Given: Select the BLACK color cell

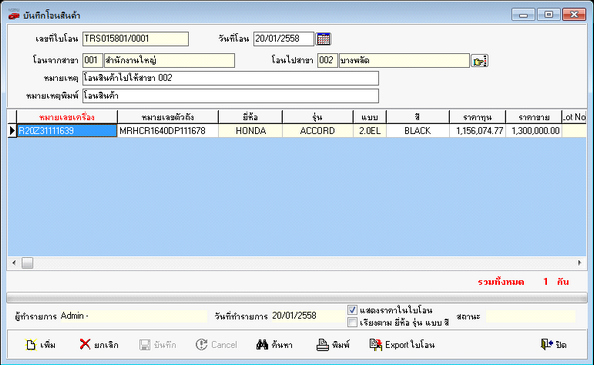Looking at the screenshot, I should click(418, 131).
